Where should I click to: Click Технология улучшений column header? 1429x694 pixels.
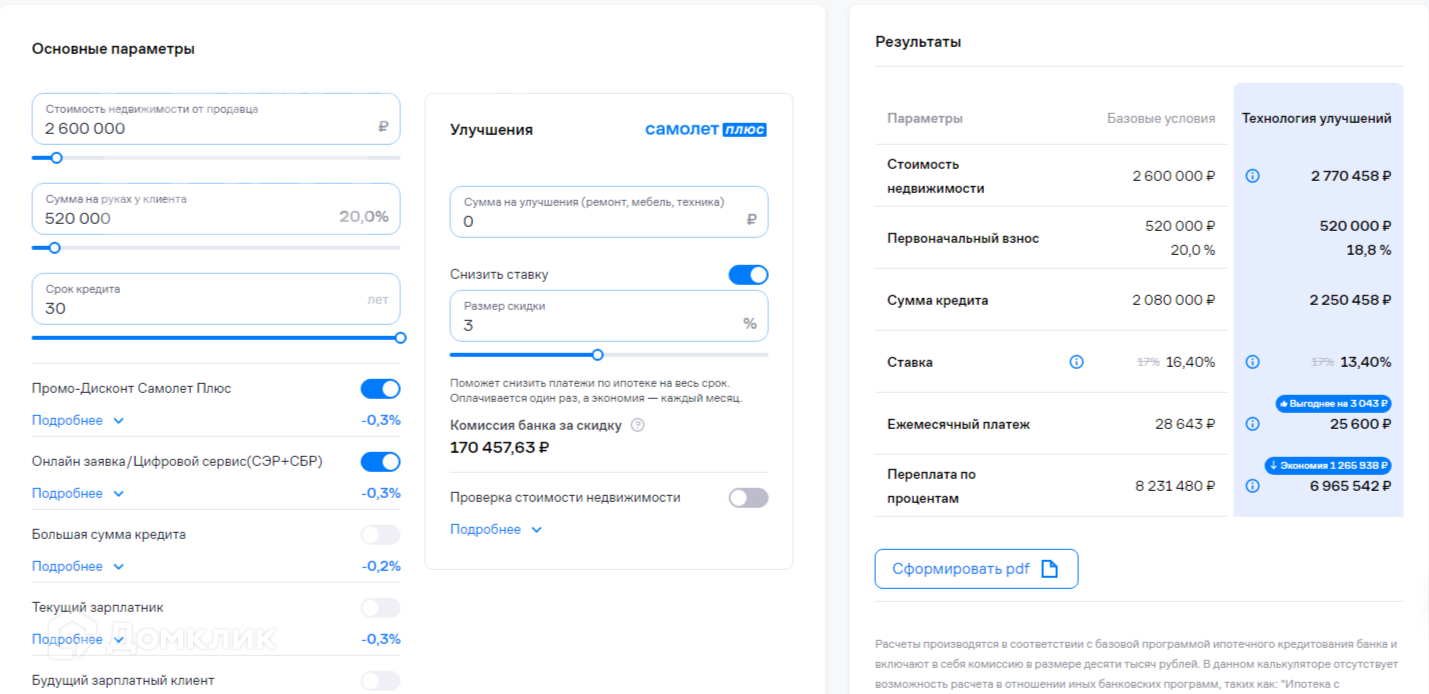1316,118
